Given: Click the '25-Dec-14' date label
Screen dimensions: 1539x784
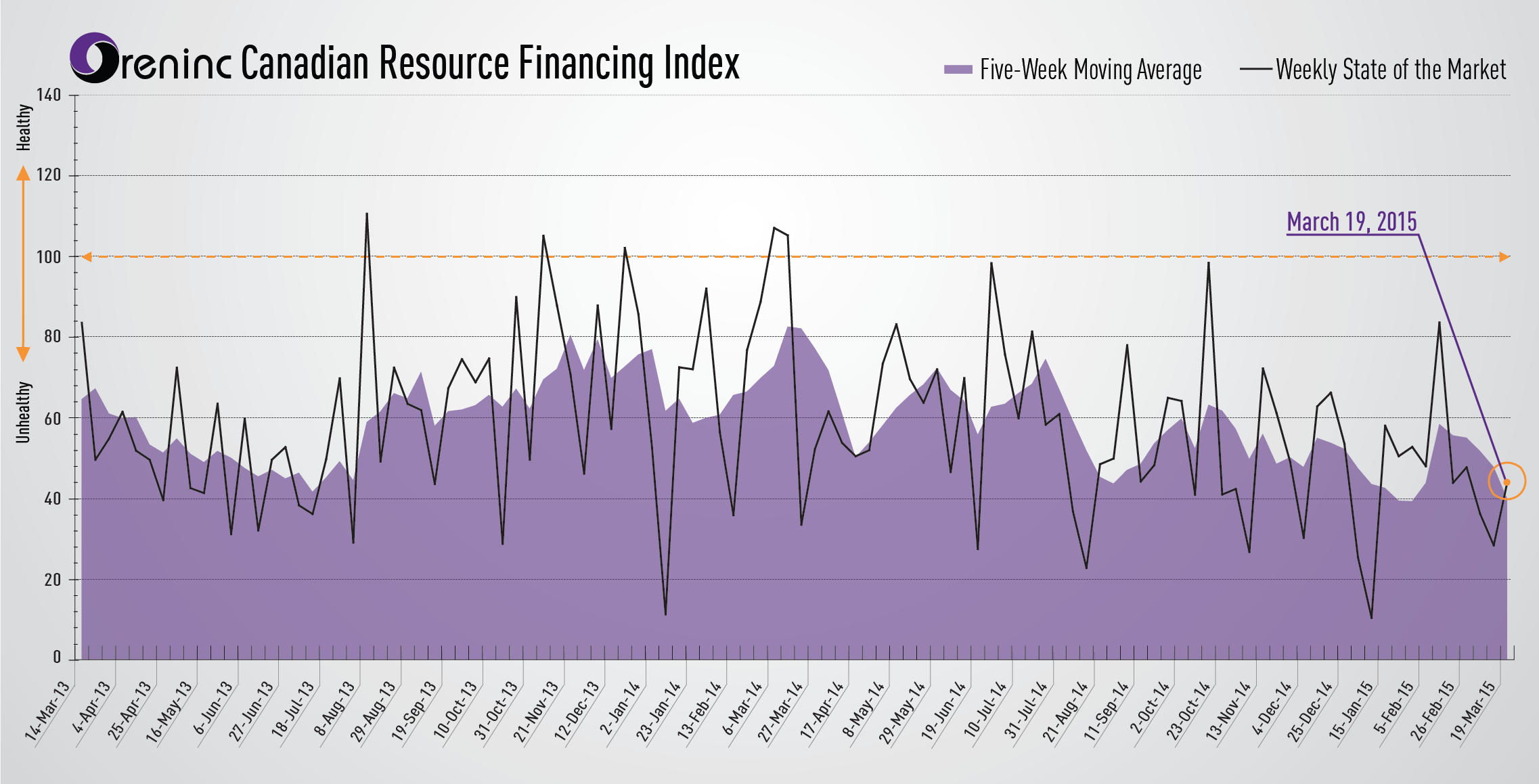Looking at the screenshot, I should click(1310, 711).
